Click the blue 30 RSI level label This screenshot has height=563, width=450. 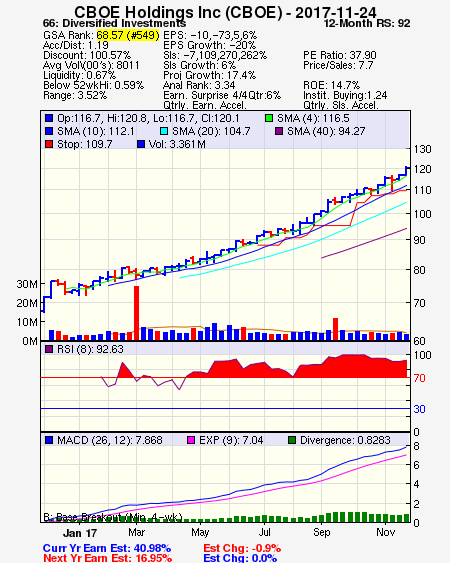click(419, 409)
